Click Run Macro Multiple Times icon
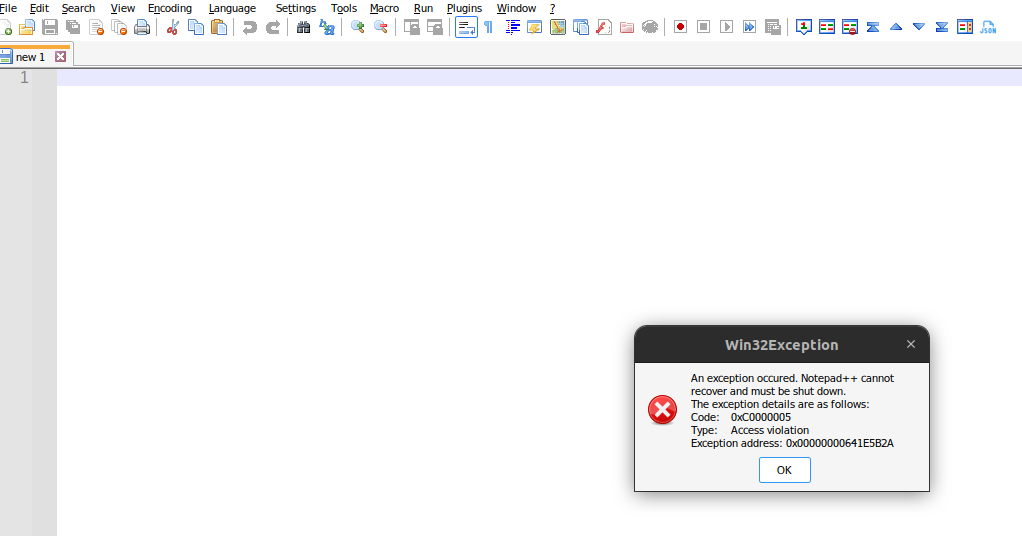The height and width of the screenshot is (536, 1022). 750,27
